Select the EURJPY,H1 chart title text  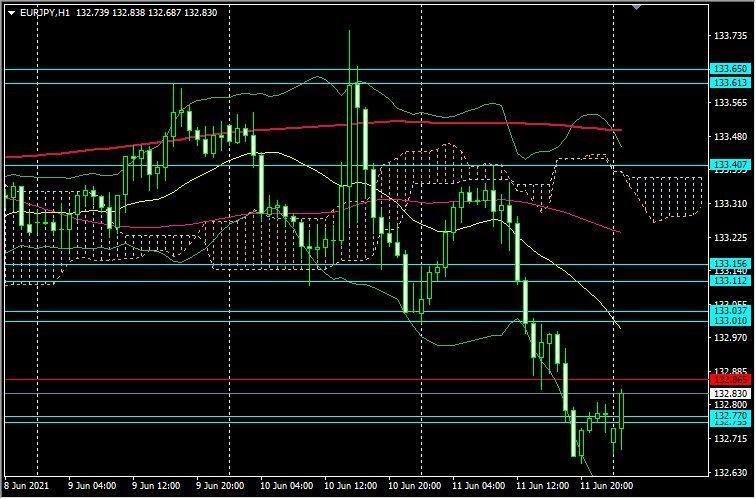45,13
